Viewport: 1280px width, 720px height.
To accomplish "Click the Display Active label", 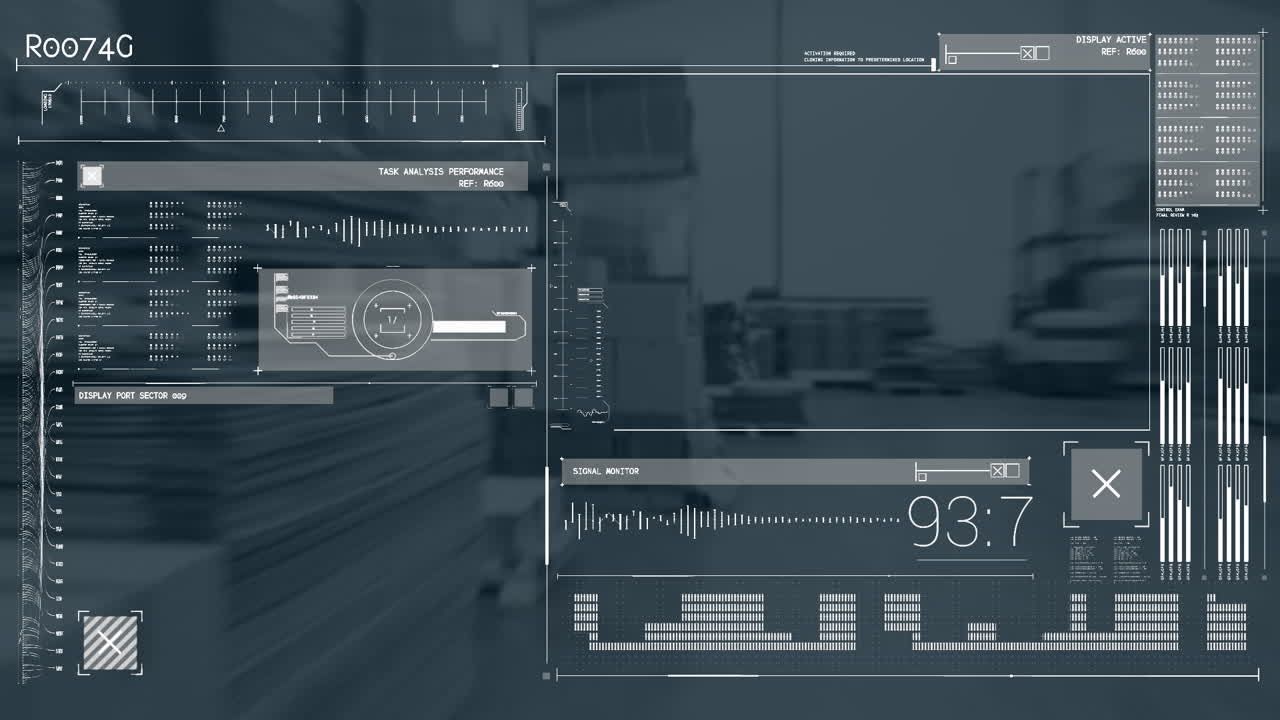I will point(1110,40).
